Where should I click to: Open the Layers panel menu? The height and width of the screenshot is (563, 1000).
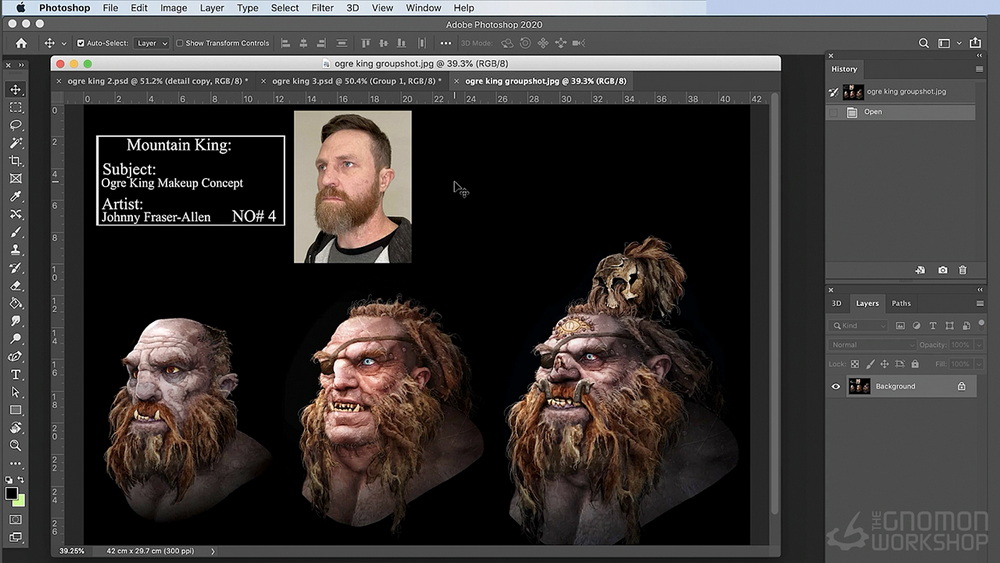point(980,303)
